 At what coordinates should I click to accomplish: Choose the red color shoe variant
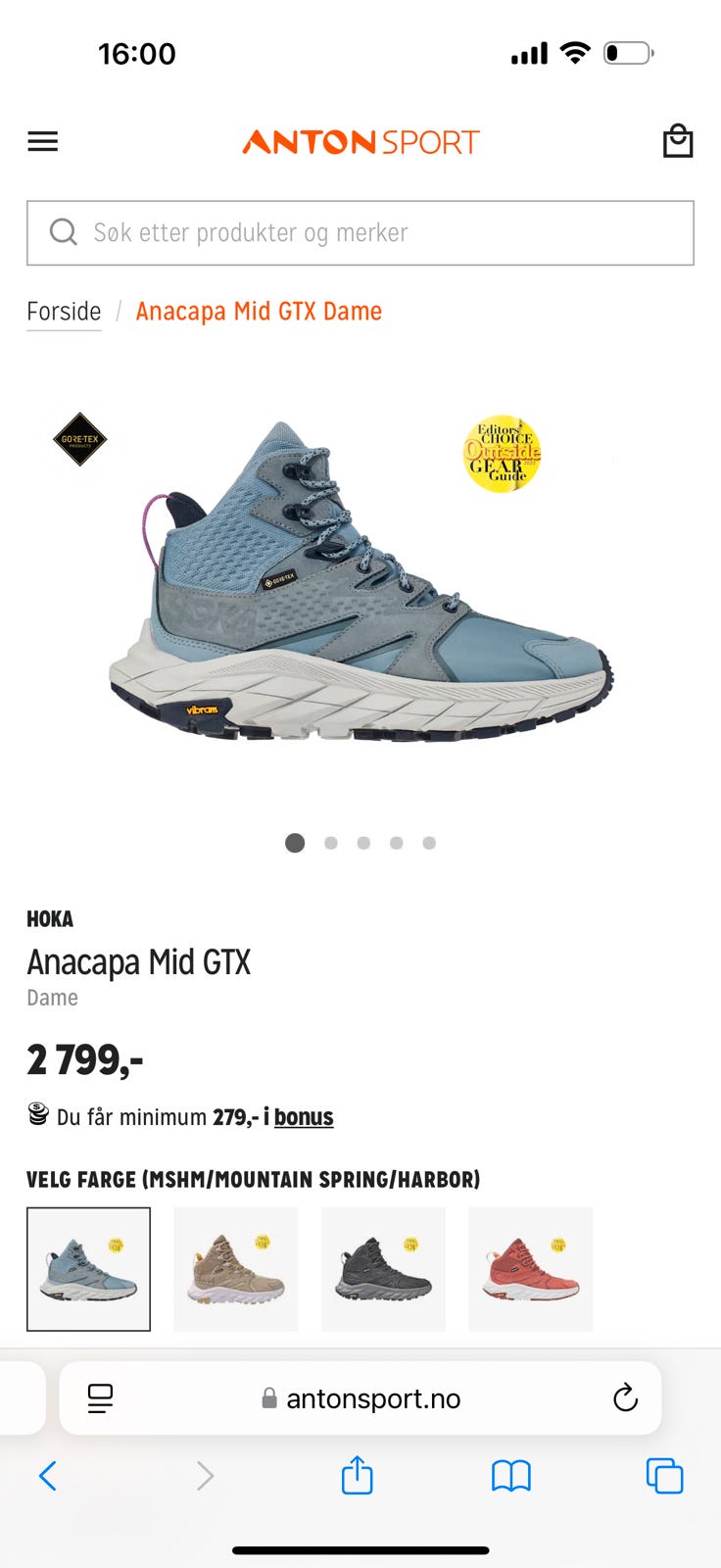tap(530, 1269)
